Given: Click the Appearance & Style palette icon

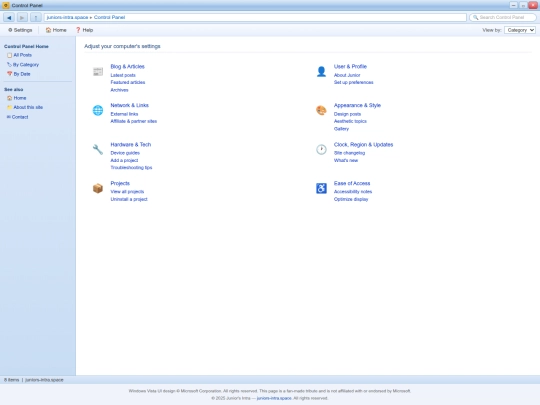Looking at the screenshot, I should [321, 110].
